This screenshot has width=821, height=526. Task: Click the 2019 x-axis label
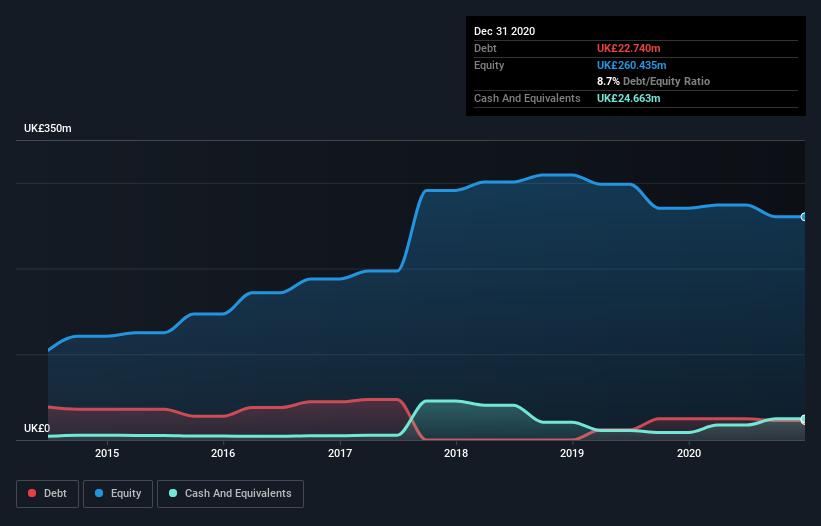click(572, 453)
